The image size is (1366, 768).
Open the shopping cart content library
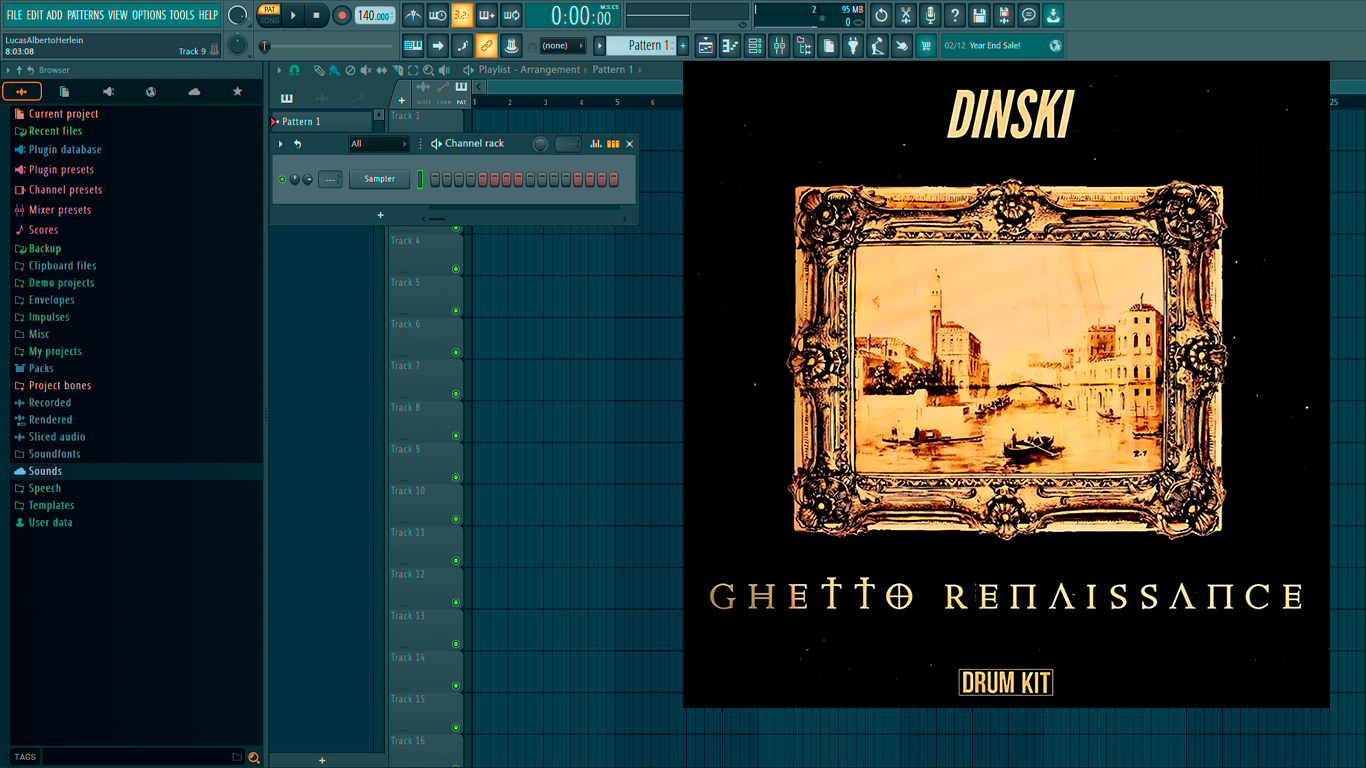(926, 45)
